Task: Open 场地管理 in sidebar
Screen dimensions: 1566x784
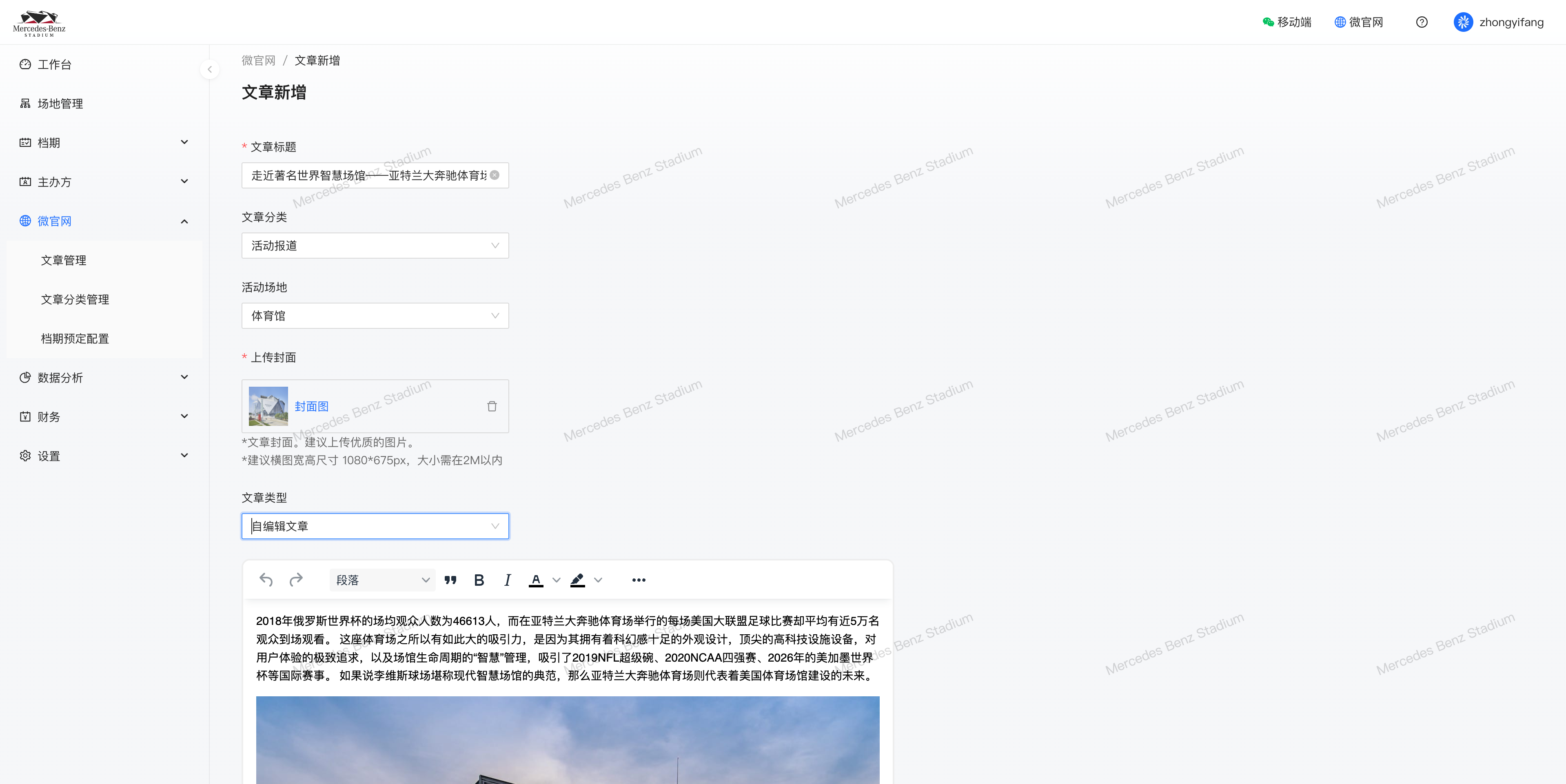Action: click(x=104, y=103)
